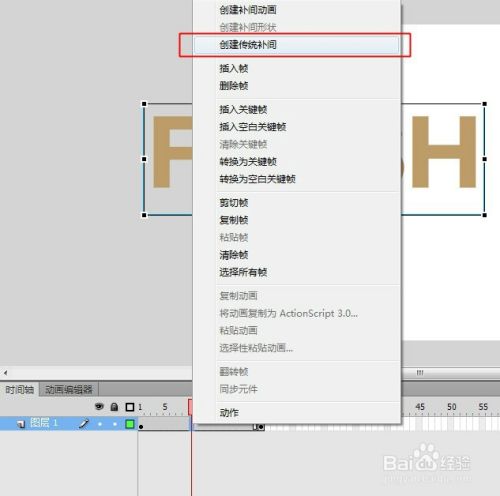This screenshot has width=500, height=496.
Task: Click bottom-left selection handle of the text
Action: pyautogui.click(x=144, y=215)
